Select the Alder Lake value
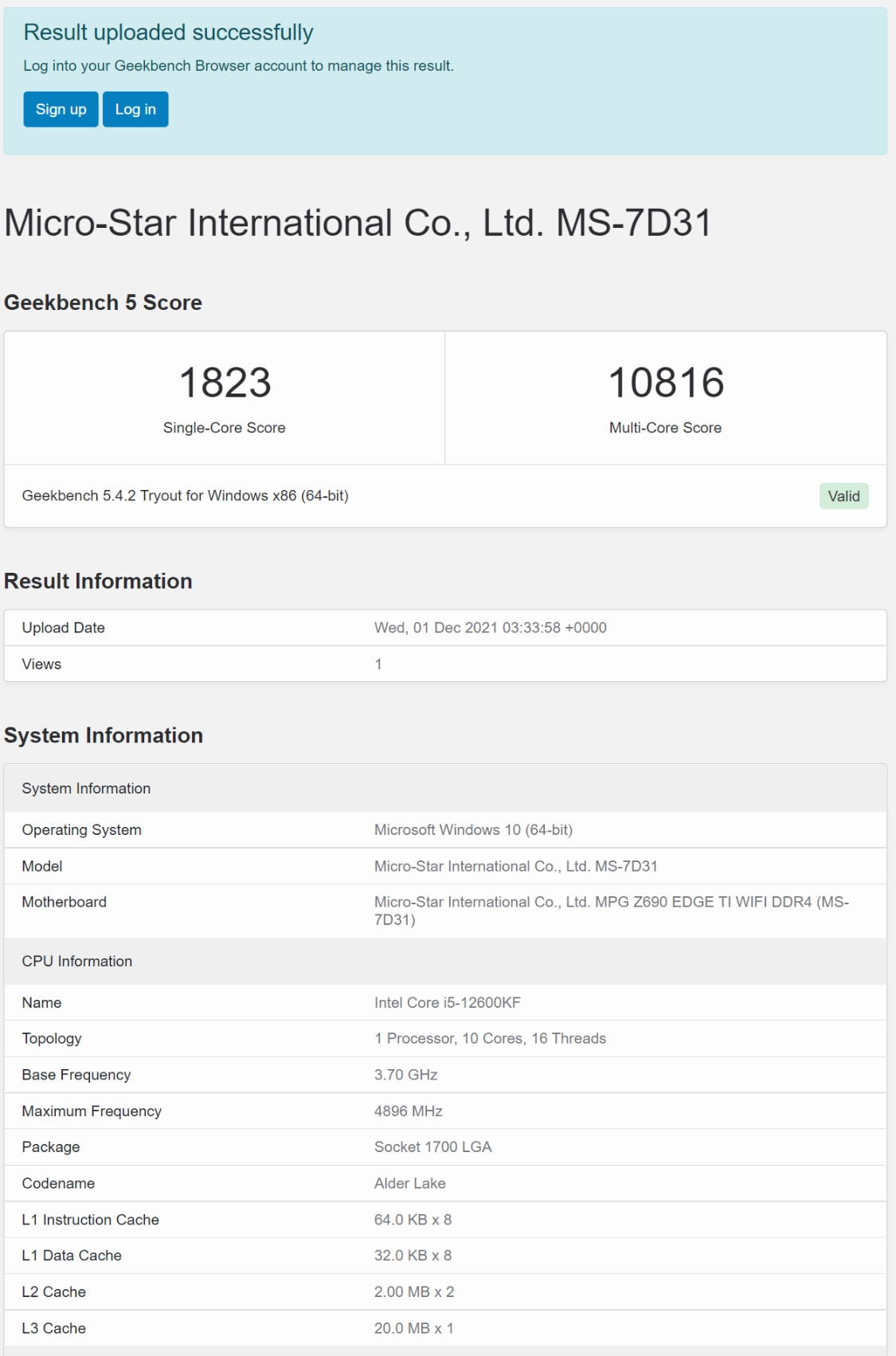 tap(410, 1184)
